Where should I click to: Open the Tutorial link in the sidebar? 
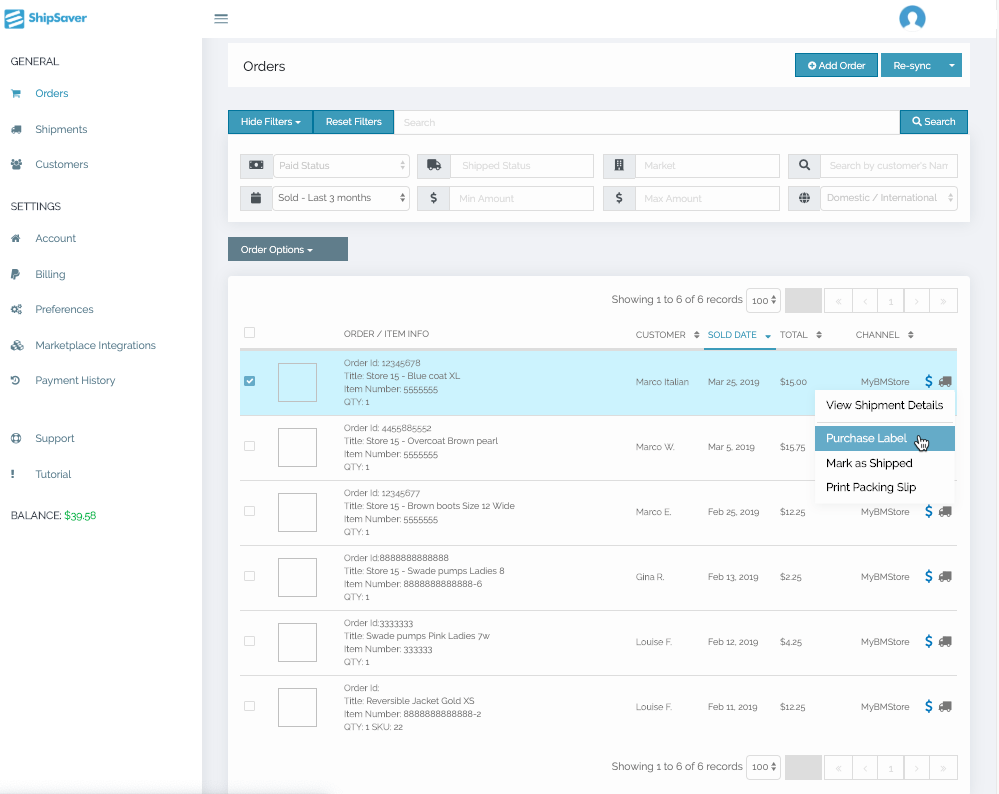tap(53, 474)
